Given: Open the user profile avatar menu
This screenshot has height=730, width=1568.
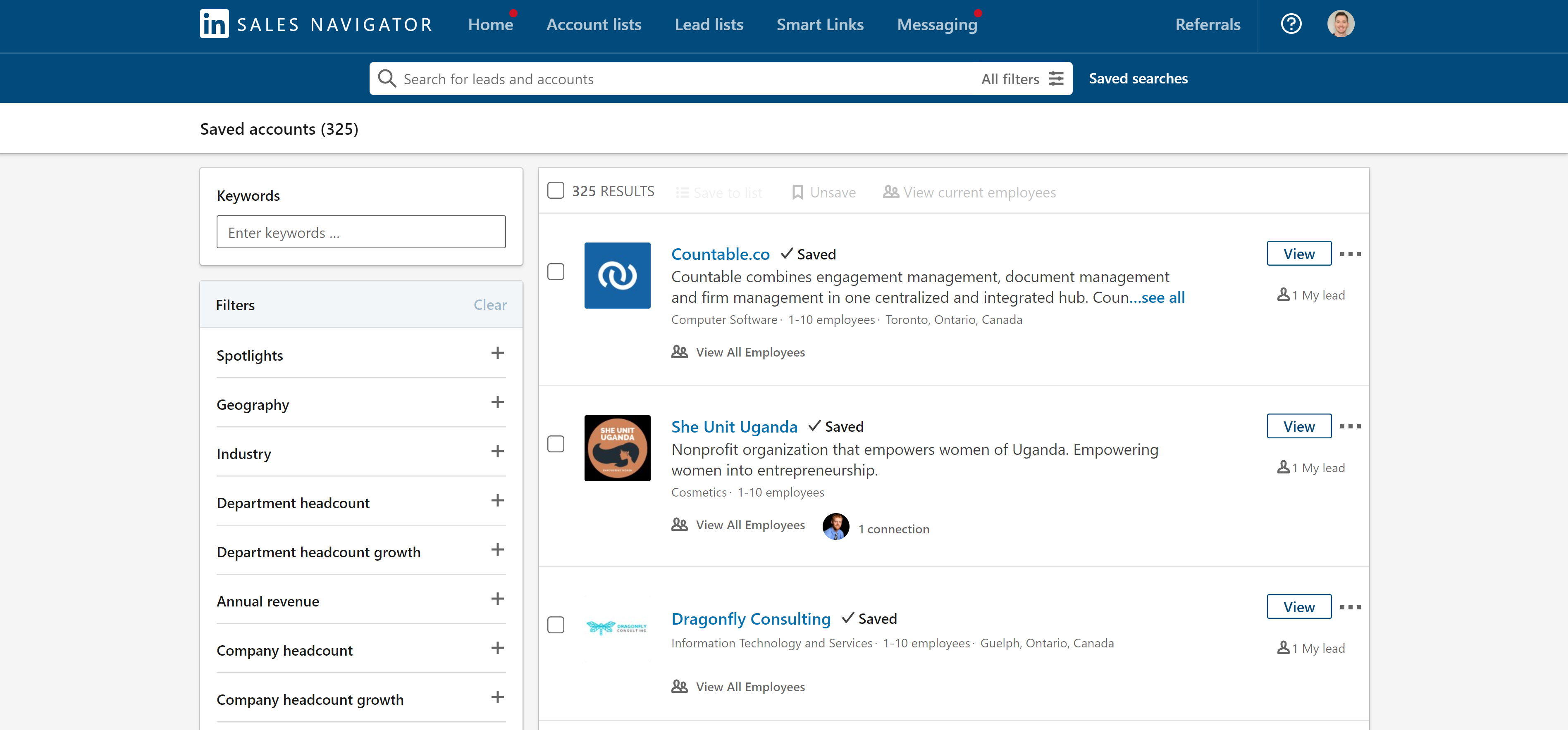Looking at the screenshot, I should tap(1340, 24).
